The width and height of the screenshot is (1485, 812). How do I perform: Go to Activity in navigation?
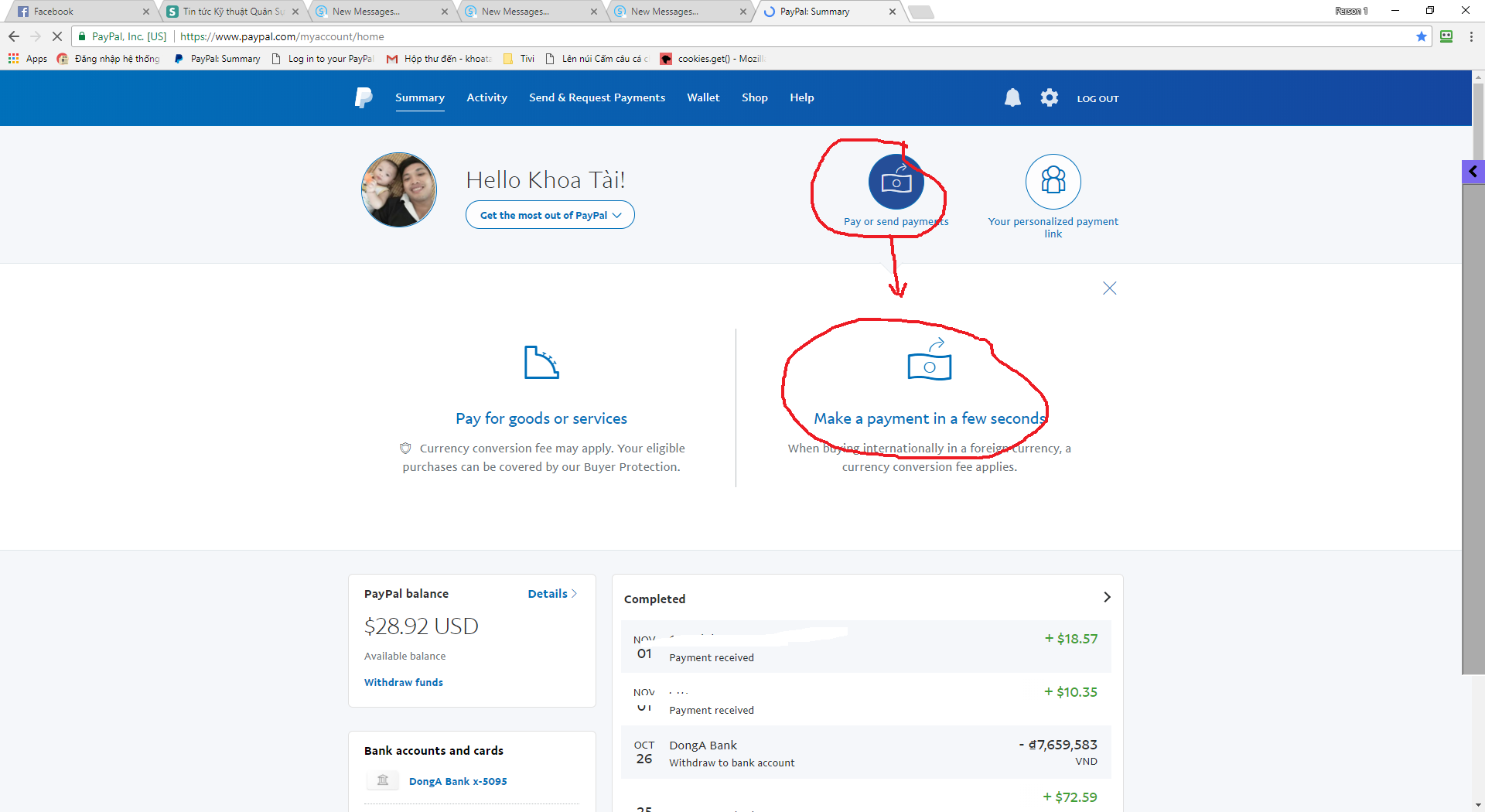coord(486,97)
